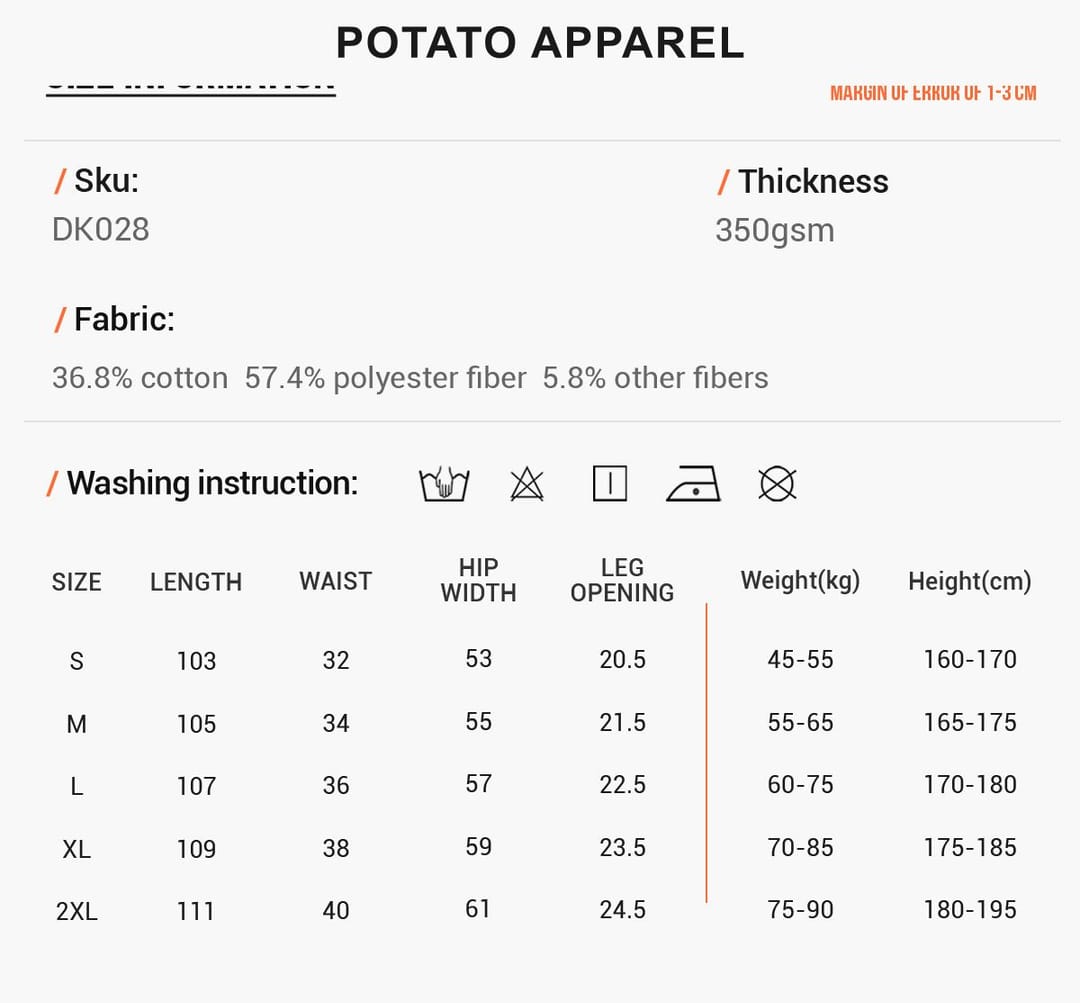Image resolution: width=1080 pixels, height=1003 pixels.
Task: Select the 2XL size row label
Action: (76, 911)
